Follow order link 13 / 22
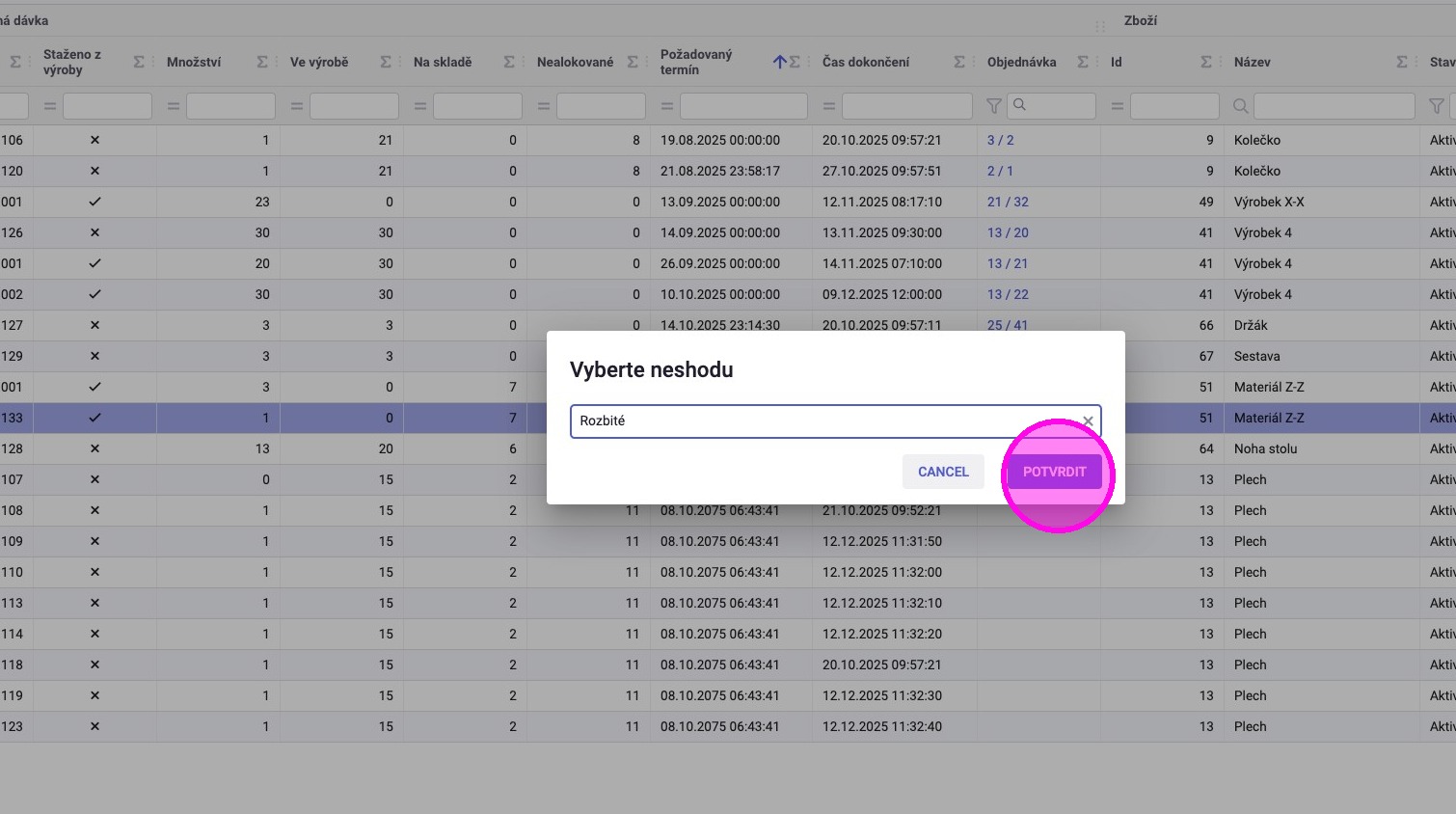The height and width of the screenshot is (814, 1456). coord(1008,294)
